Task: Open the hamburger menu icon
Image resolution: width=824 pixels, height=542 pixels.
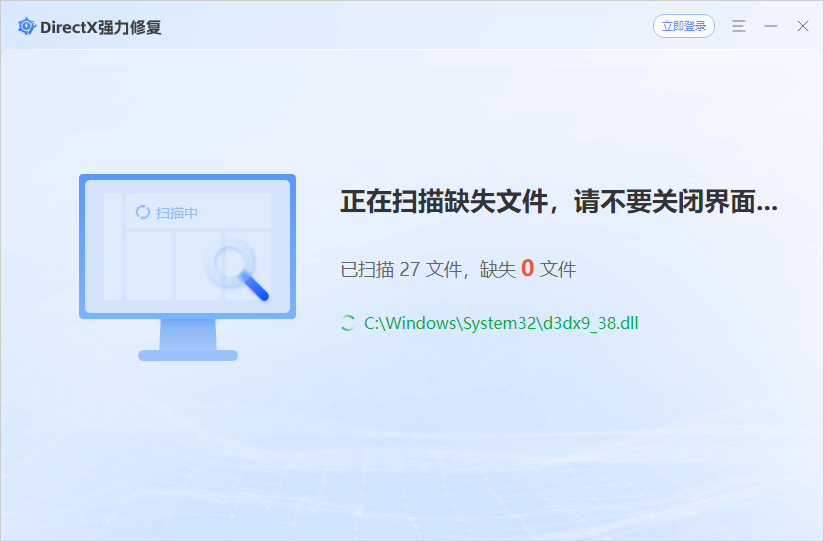Action: point(739,26)
